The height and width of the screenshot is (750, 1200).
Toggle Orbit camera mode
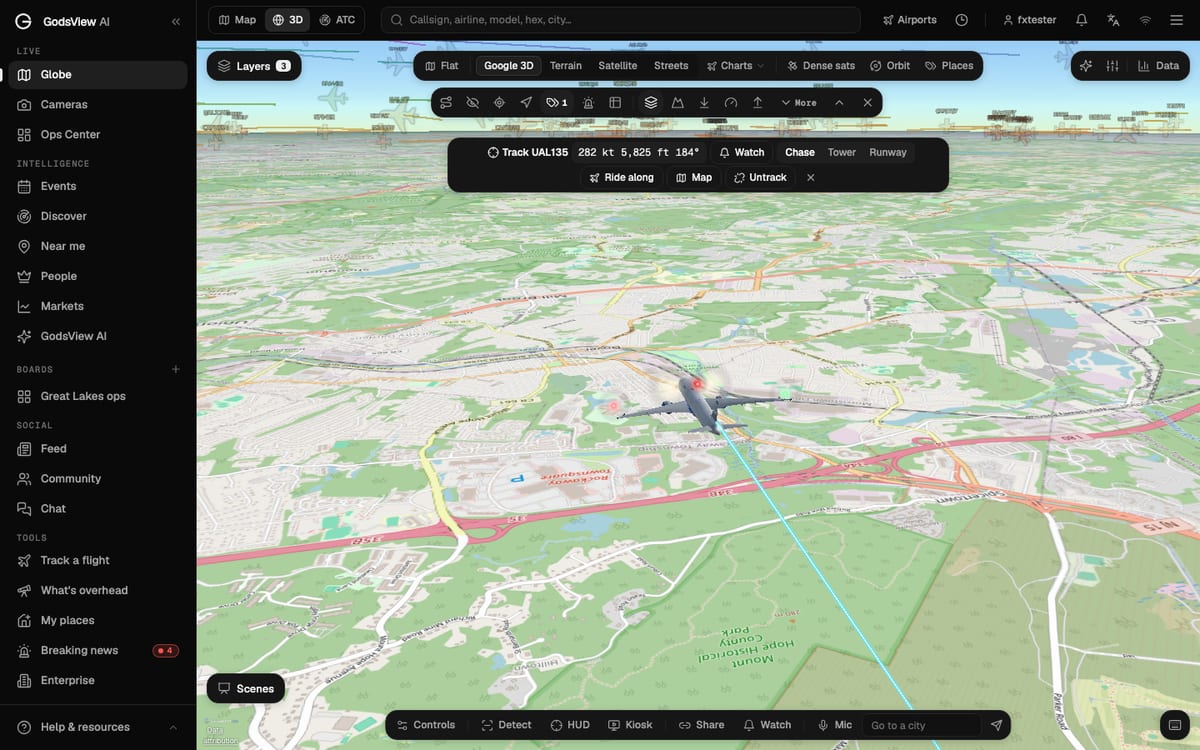point(890,65)
